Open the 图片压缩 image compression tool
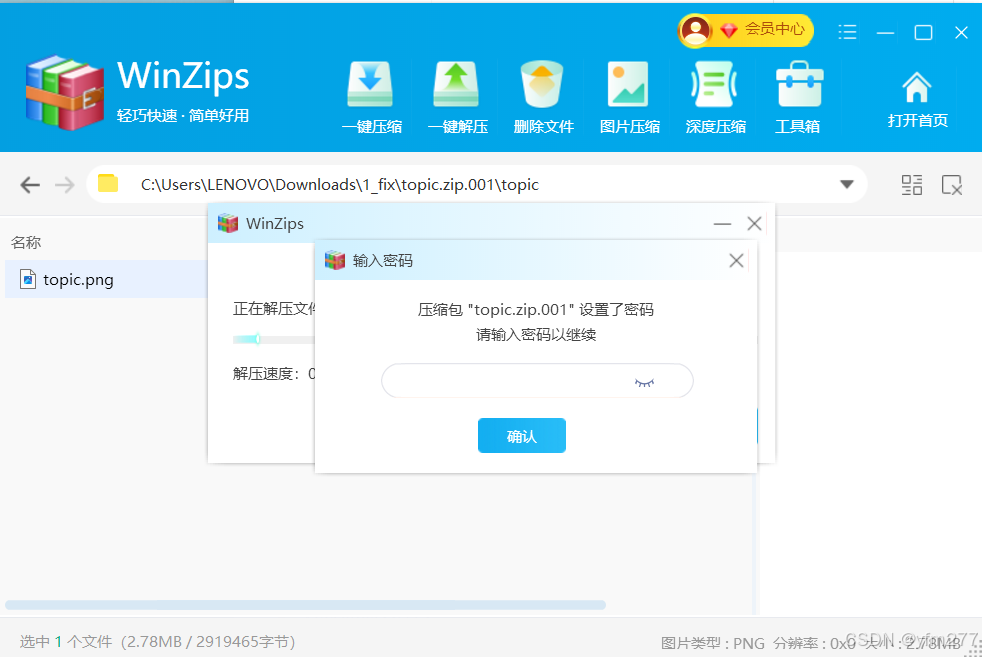The image size is (982, 657). coord(629,98)
